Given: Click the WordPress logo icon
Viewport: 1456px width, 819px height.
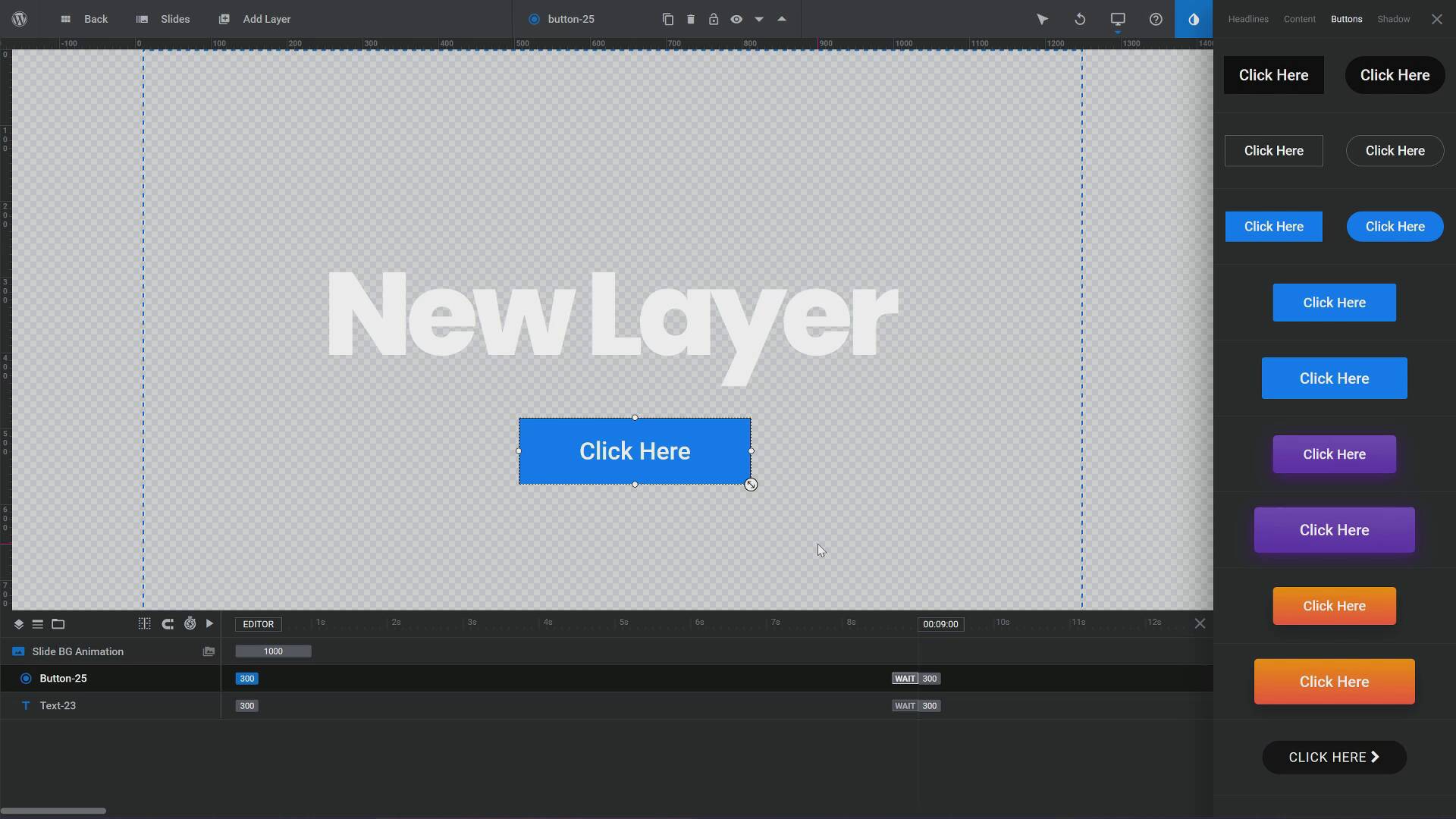Looking at the screenshot, I should click(19, 19).
